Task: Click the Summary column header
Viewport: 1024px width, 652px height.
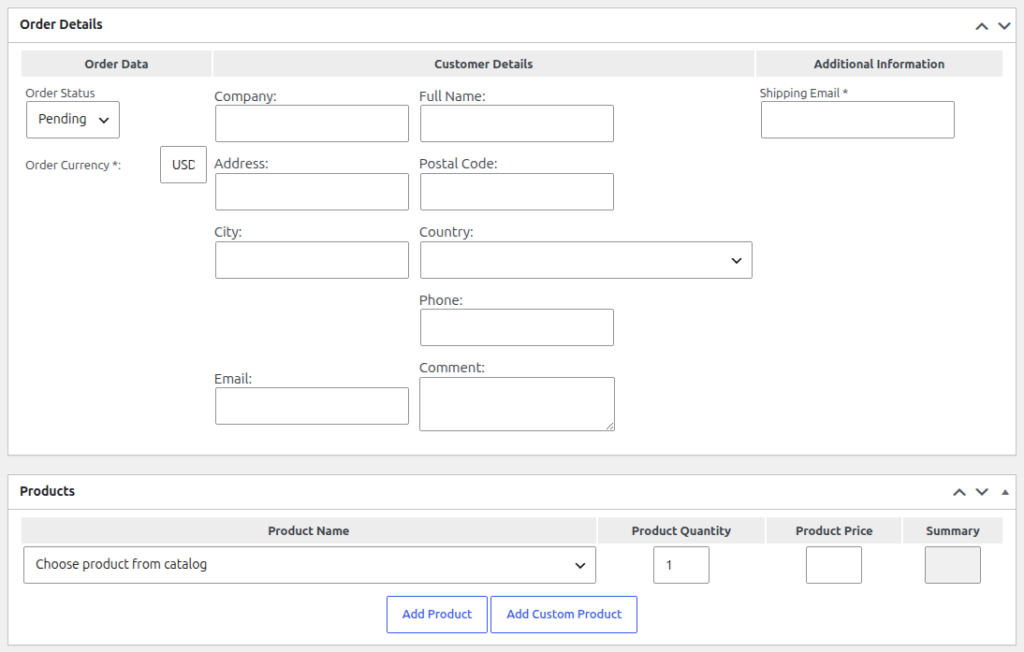Action: 952,530
